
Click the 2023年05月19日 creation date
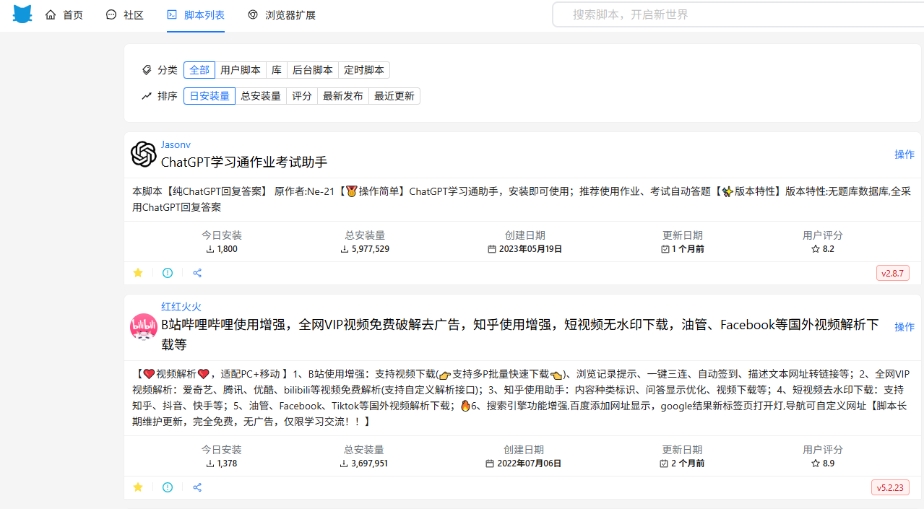click(x=530, y=249)
